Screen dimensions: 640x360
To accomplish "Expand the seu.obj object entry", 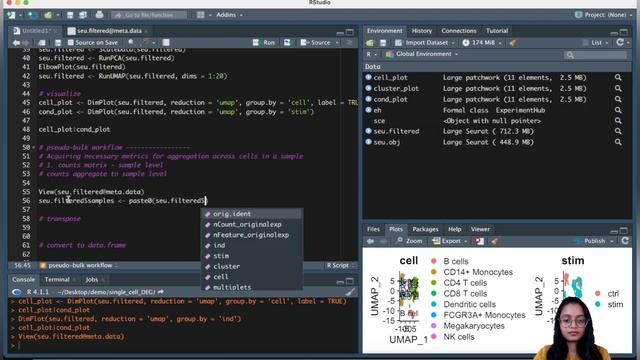I will tap(369, 142).
